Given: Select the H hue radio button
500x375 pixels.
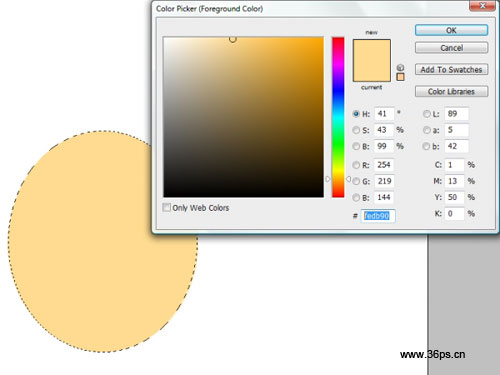Looking at the screenshot, I should pyautogui.click(x=356, y=114).
